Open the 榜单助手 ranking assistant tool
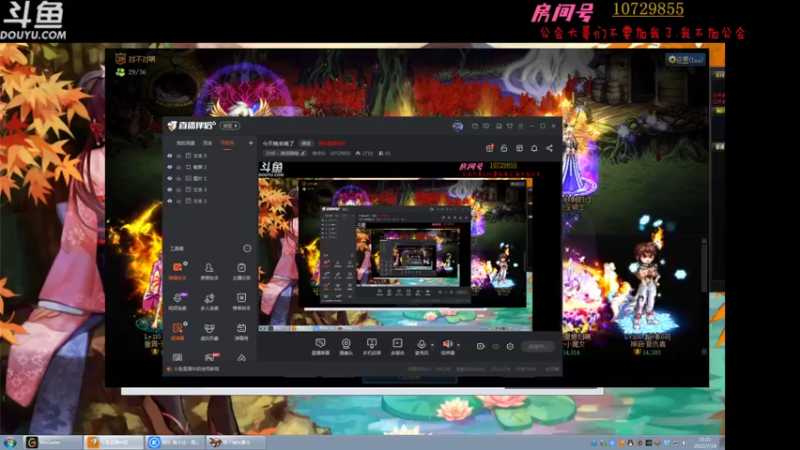This screenshot has height=450, width=800. click(x=241, y=301)
